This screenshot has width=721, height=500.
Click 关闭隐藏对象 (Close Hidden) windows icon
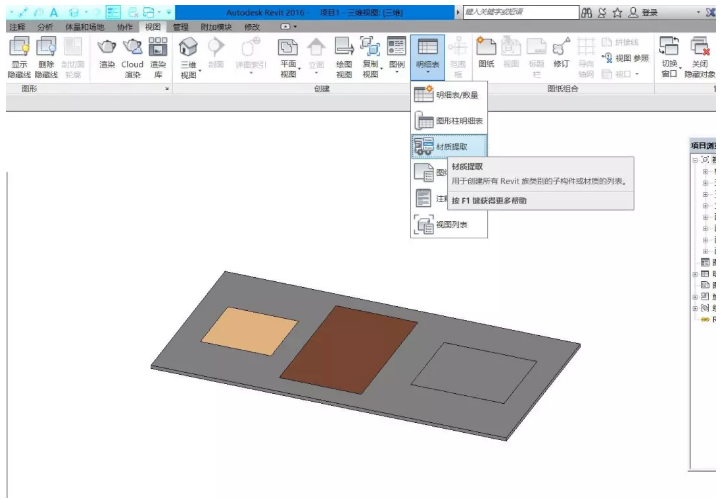(700, 47)
